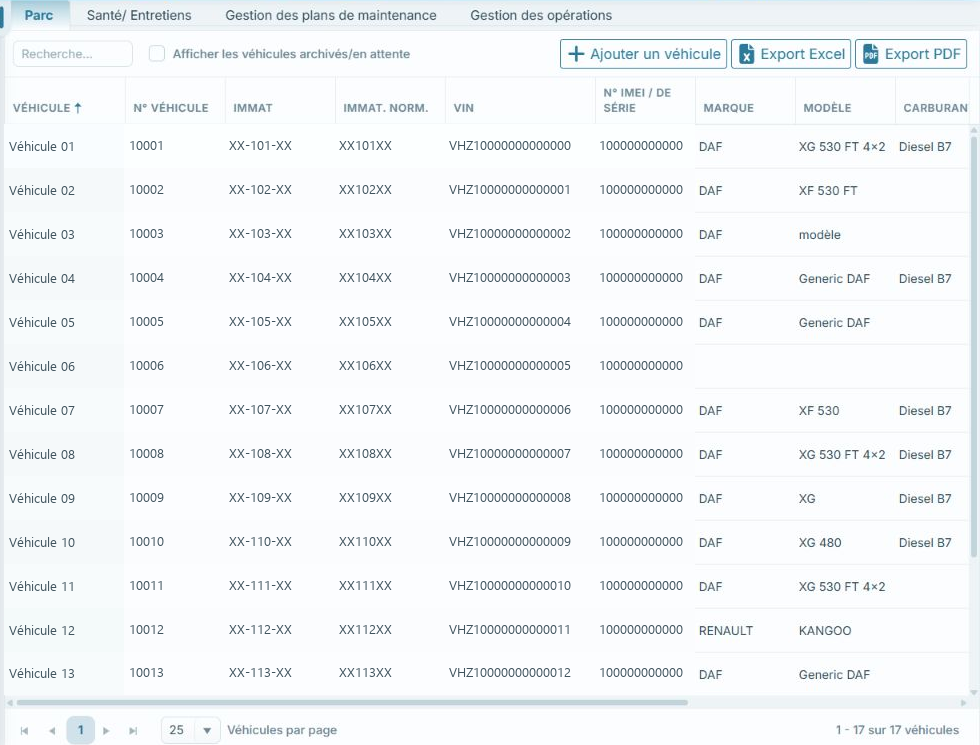Select page 1 in pagination
The width and height of the screenshot is (980, 745).
coord(81,730)
